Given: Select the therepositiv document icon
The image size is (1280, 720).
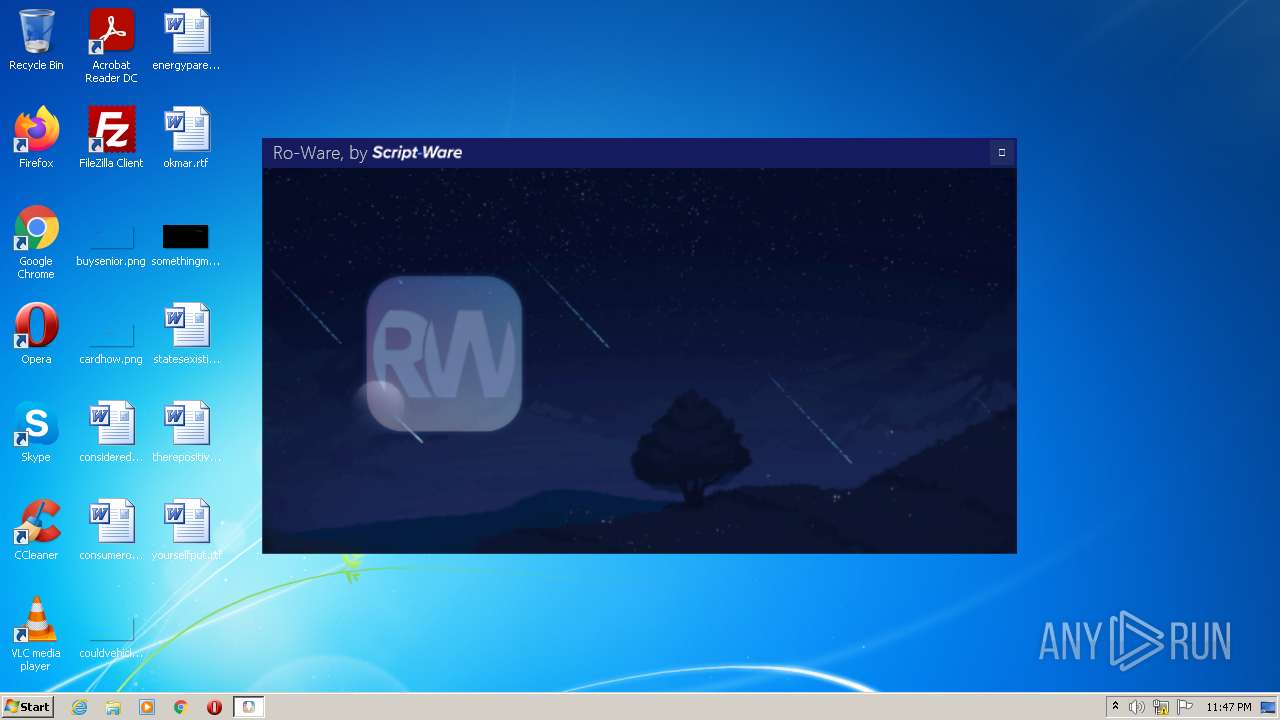Looking at the screenshot, I should coord(186,432).
